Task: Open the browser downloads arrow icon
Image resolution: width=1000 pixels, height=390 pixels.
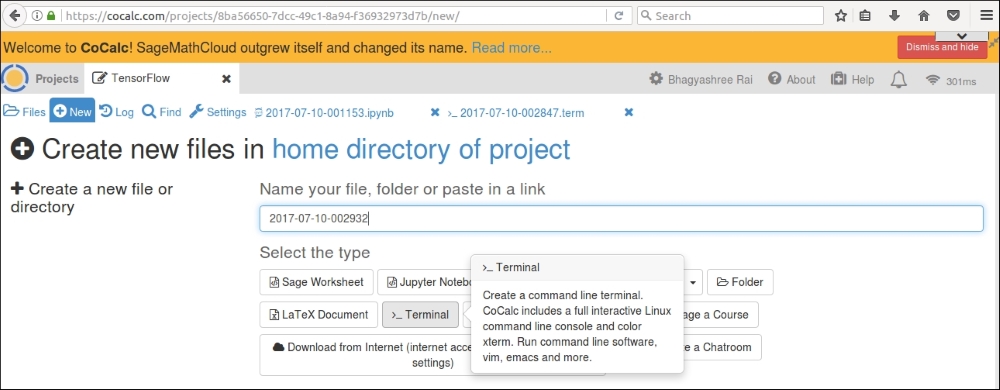Action: click(895, 15)
